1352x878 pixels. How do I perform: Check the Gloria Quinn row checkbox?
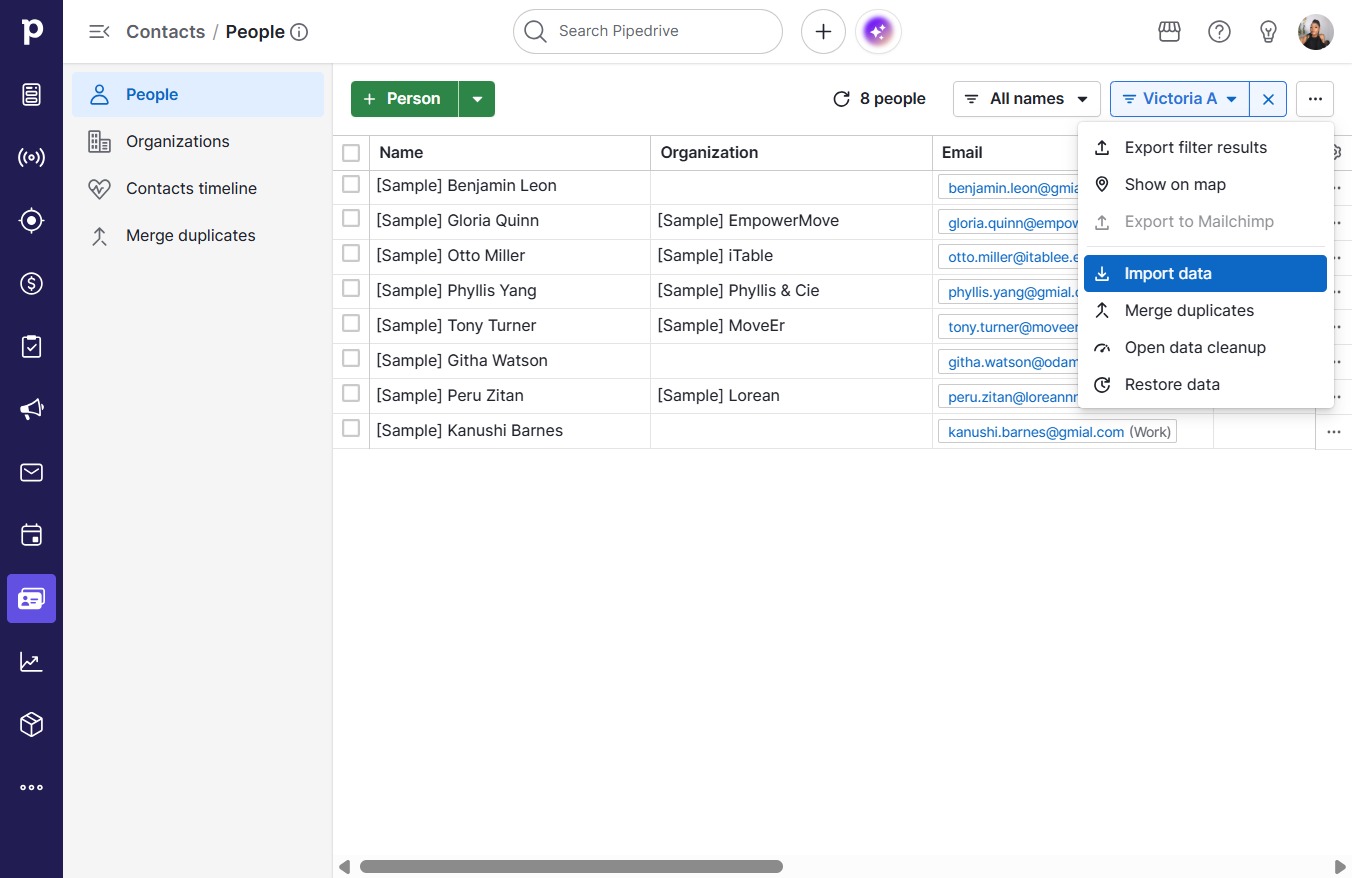pos(351,218)
